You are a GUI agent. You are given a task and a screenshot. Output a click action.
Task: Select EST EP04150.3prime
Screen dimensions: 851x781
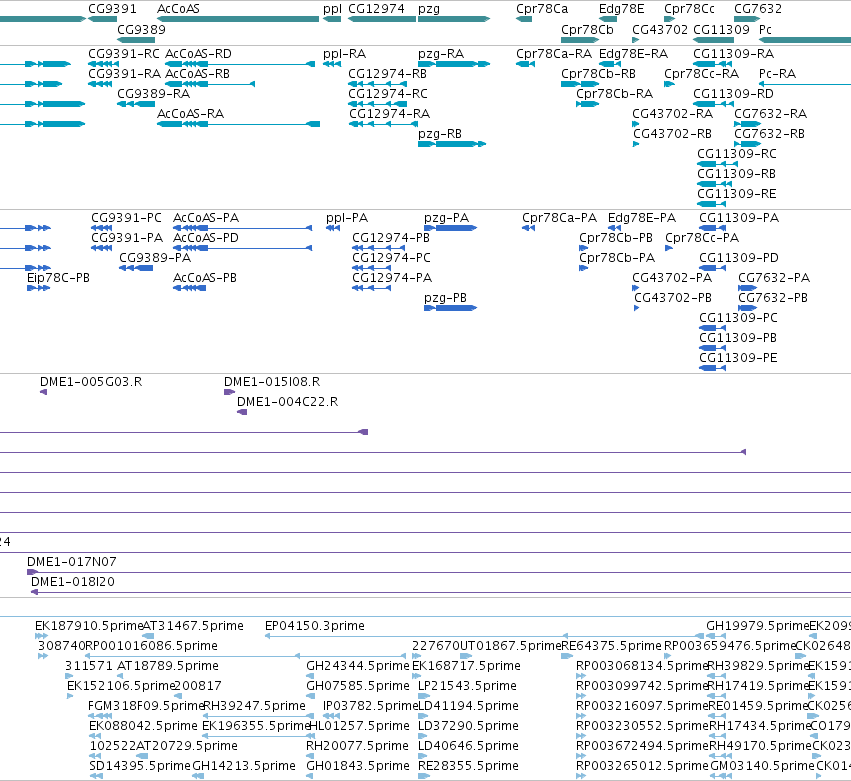[x=484, y=636]
